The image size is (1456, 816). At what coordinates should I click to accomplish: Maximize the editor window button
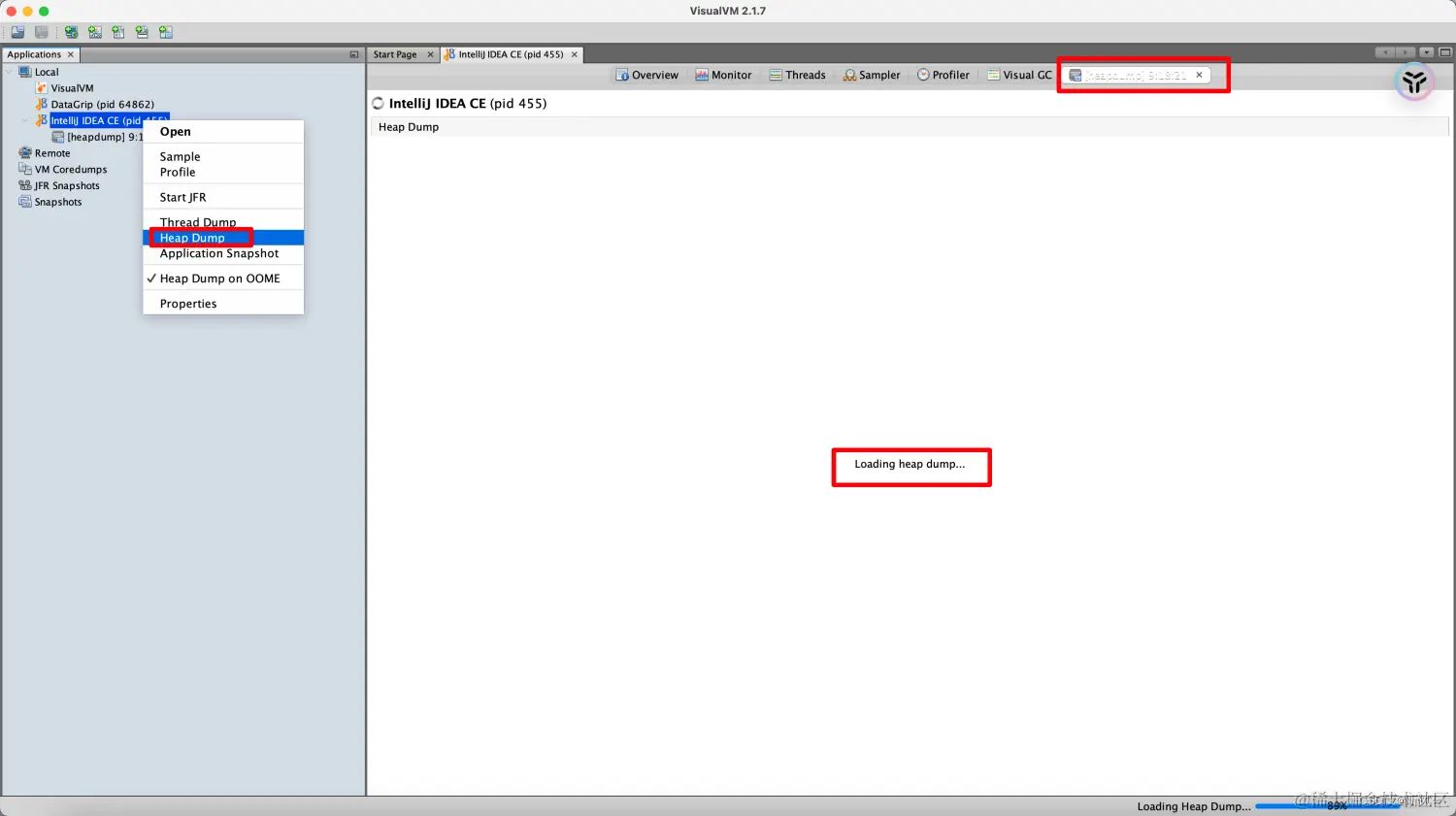[x=1444, y=52]
